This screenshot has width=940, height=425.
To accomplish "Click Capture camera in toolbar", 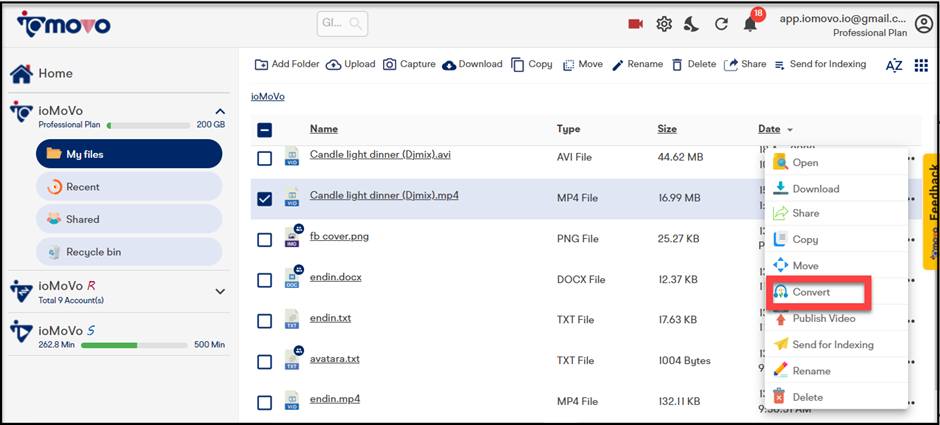I will 409,64.
